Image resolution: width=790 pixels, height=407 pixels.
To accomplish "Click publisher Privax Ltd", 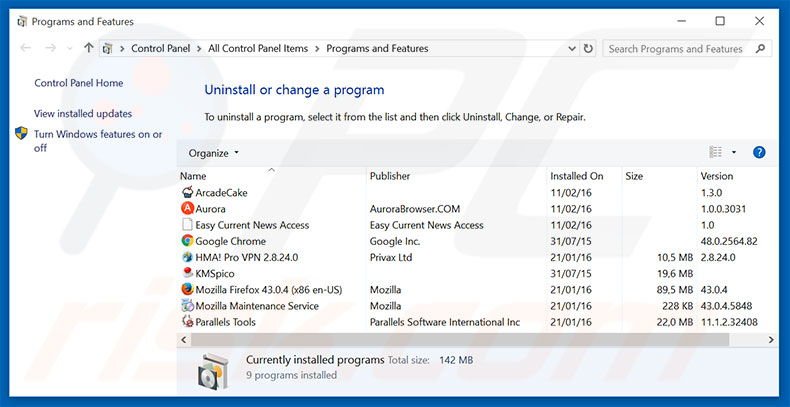I will tap(390, 257).
